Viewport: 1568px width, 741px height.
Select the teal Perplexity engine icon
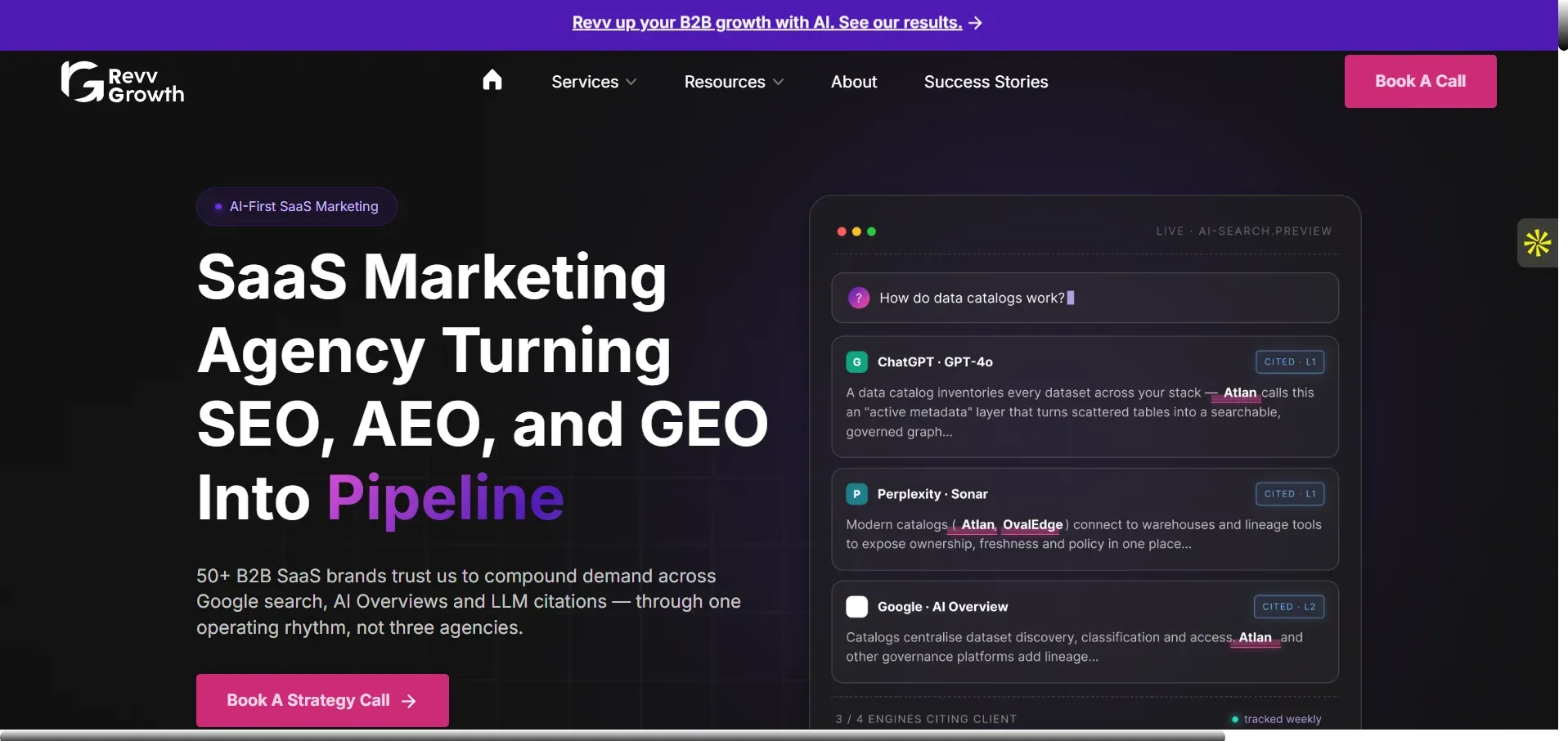point(856,494)
